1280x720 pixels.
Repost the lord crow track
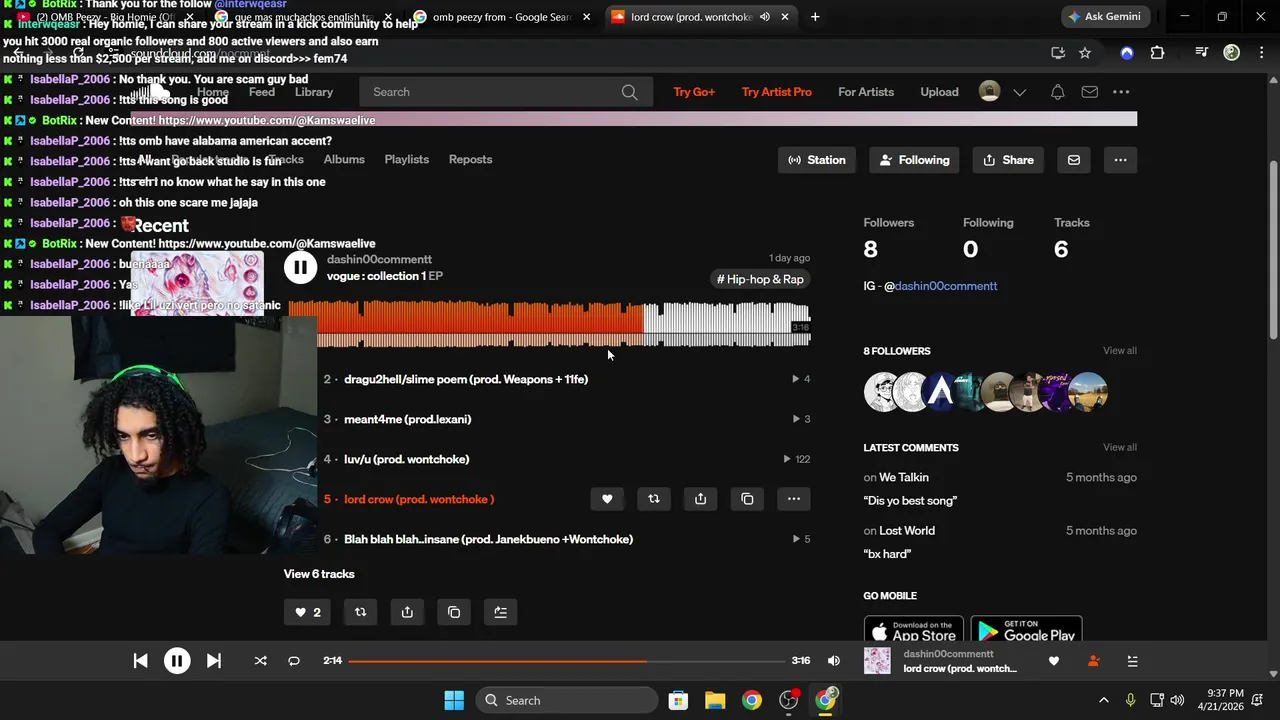654,499
